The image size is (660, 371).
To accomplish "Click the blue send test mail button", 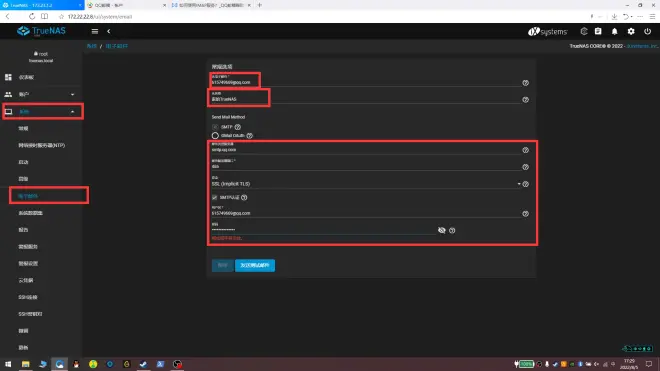I will click(255, 265).
